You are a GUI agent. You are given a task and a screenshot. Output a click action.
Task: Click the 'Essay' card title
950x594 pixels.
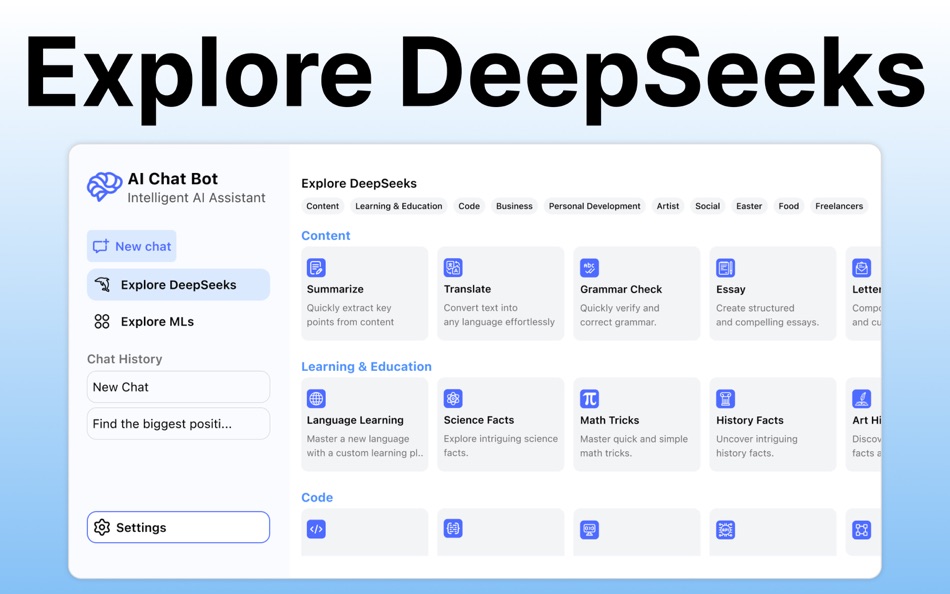[x=731, y=290]
